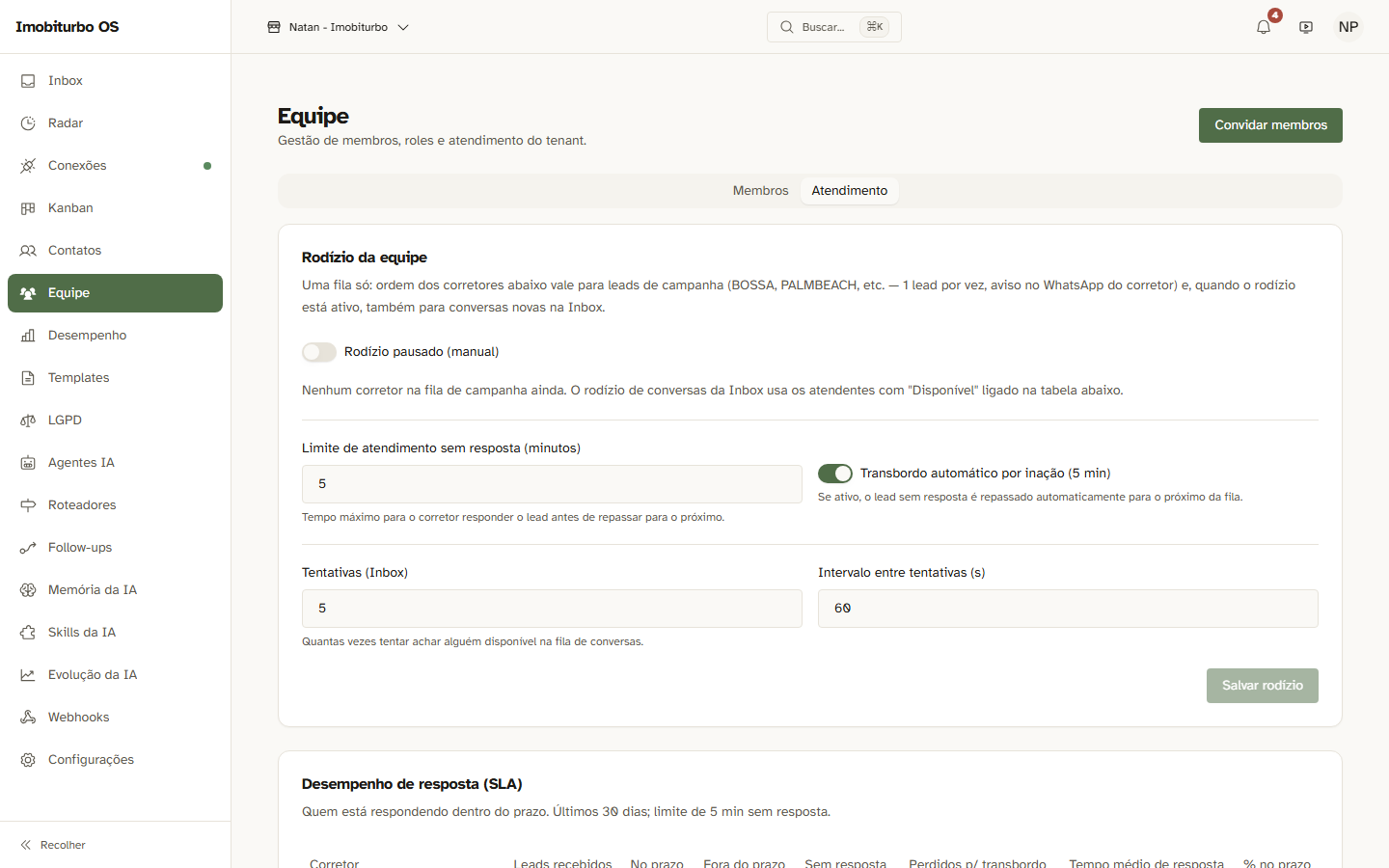Click the Tentativas (Inbox) input field
The width and height of the screenshot is (1389, 868).
[552, 609]
